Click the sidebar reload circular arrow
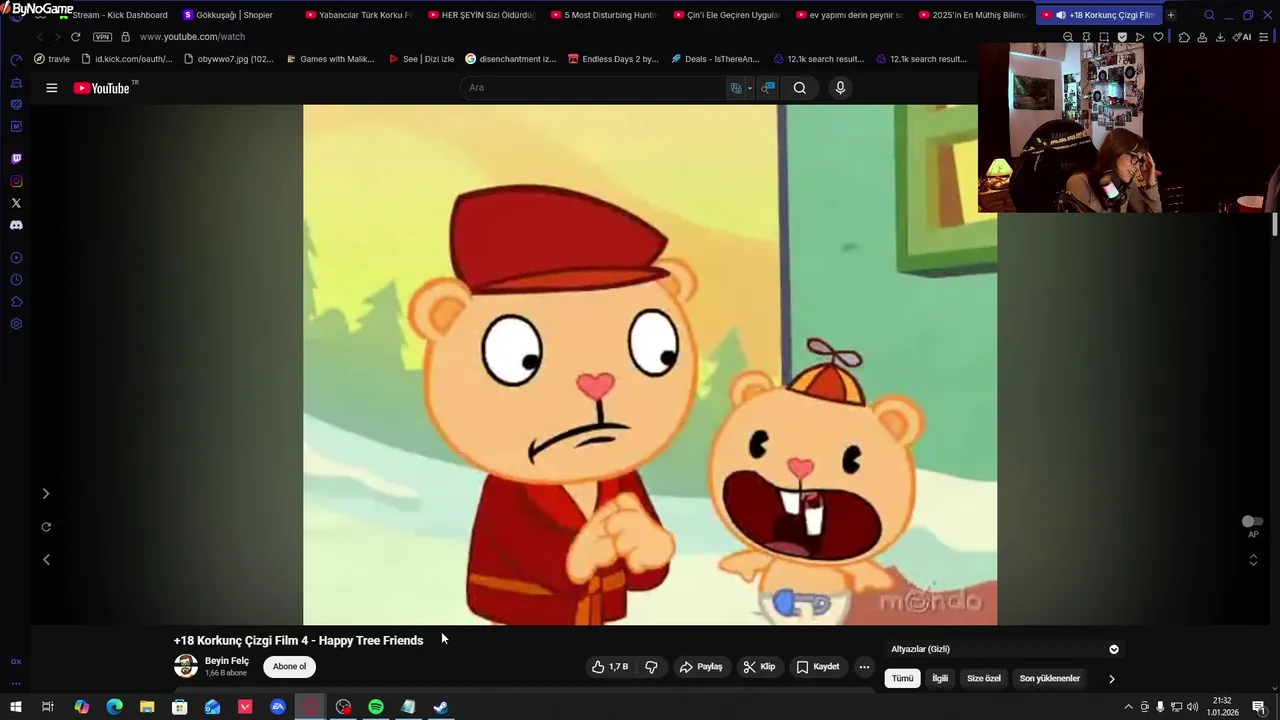1280x720 pixels. pos(46,527)
